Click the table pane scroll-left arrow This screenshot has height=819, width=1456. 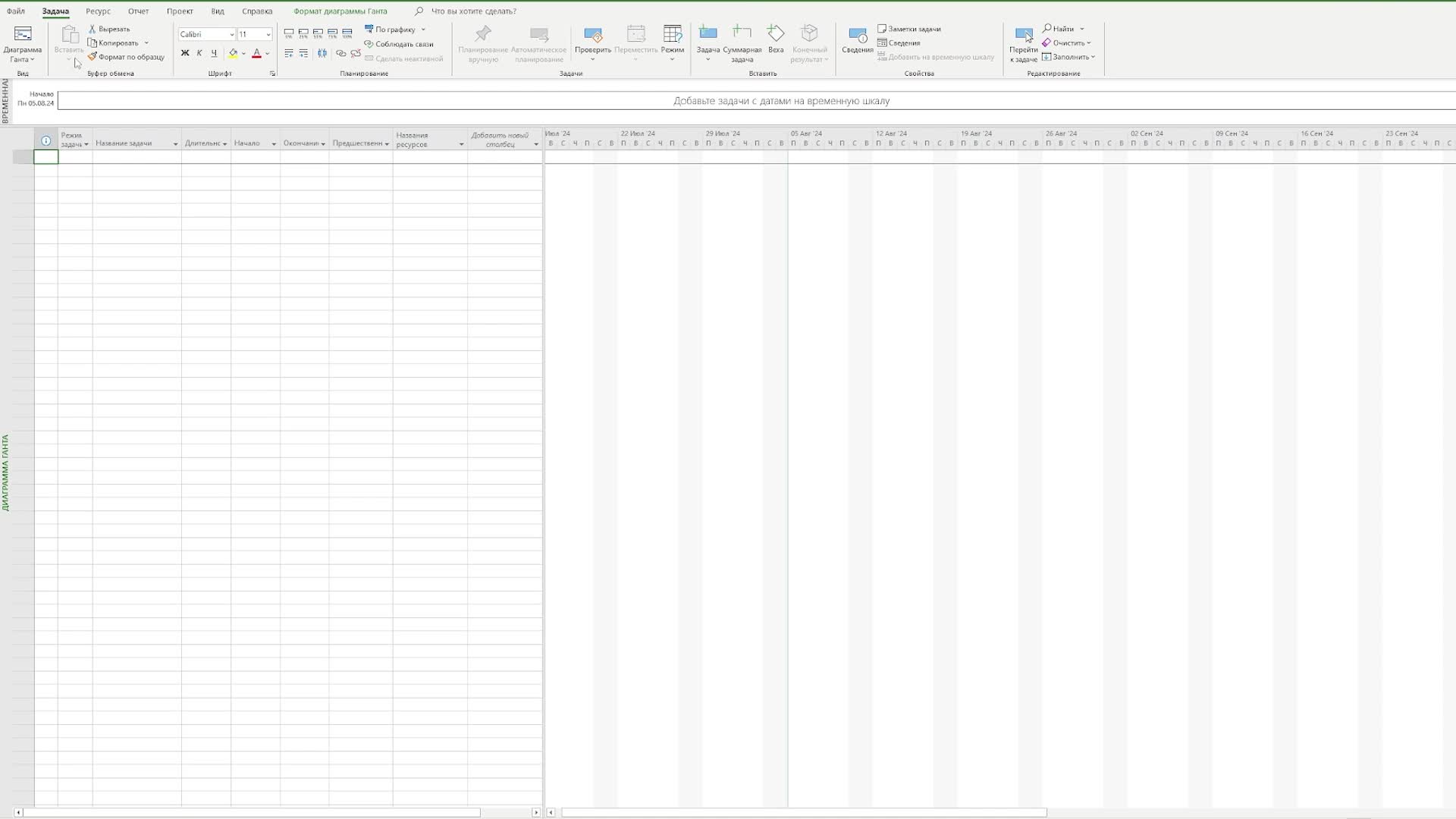tap(18, 812)
